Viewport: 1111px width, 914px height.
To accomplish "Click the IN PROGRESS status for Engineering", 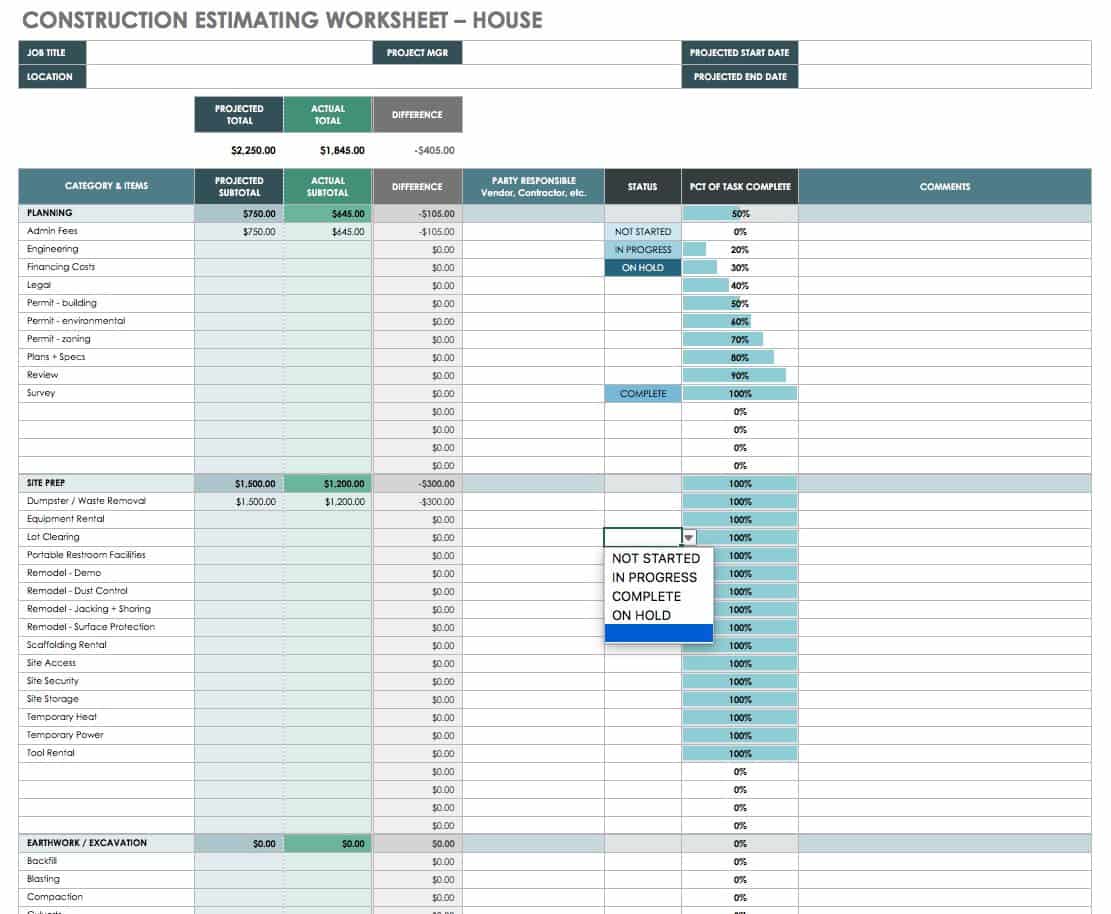I will (643, 249).
